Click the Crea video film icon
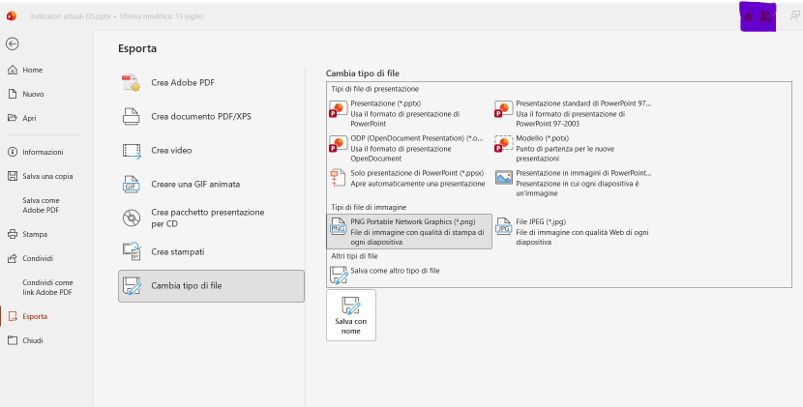Image resolution: width=803 pixels, height=407 pixels. pos(132,151)
